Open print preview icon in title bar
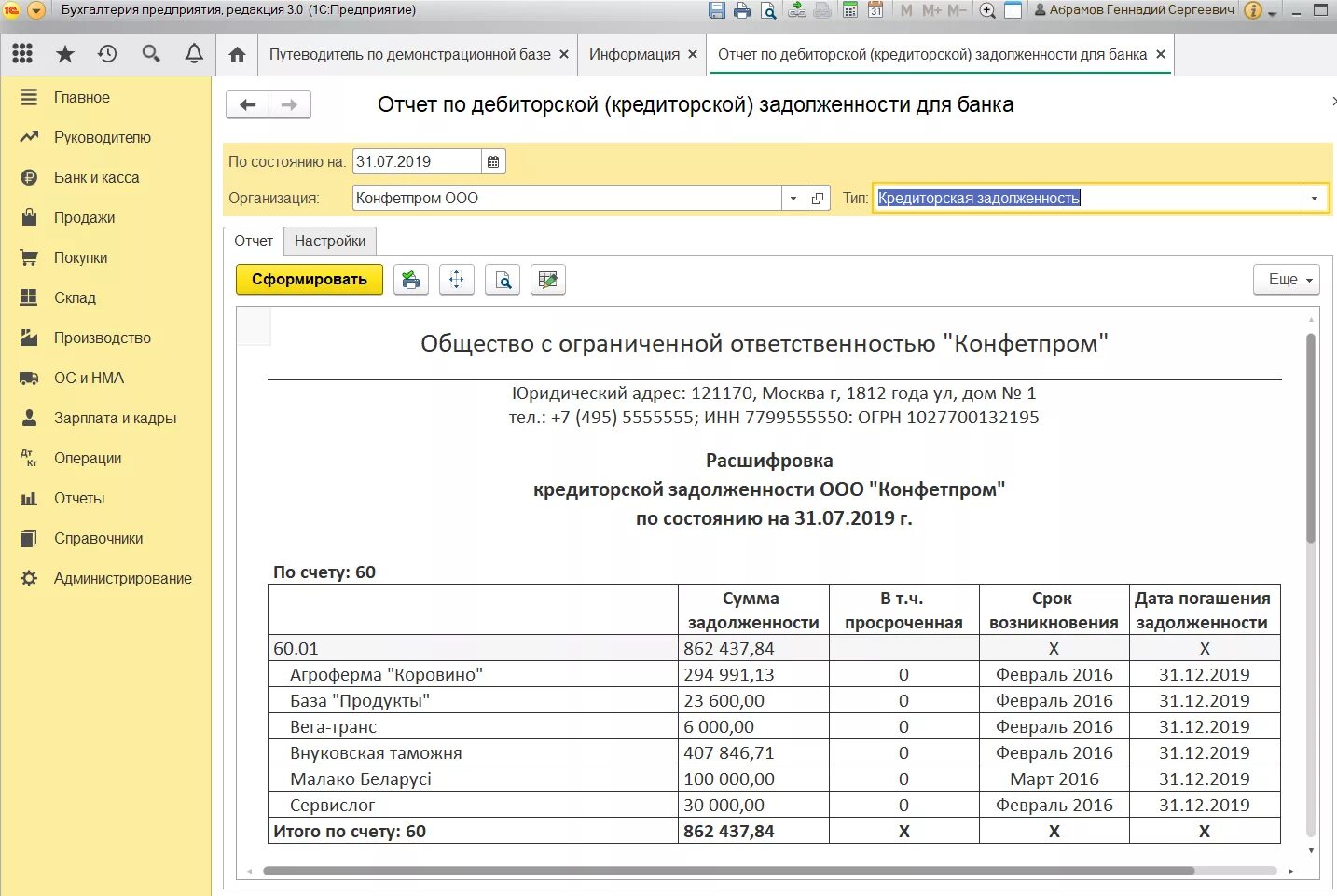The image size is (1337, 896). pos(768,10)
